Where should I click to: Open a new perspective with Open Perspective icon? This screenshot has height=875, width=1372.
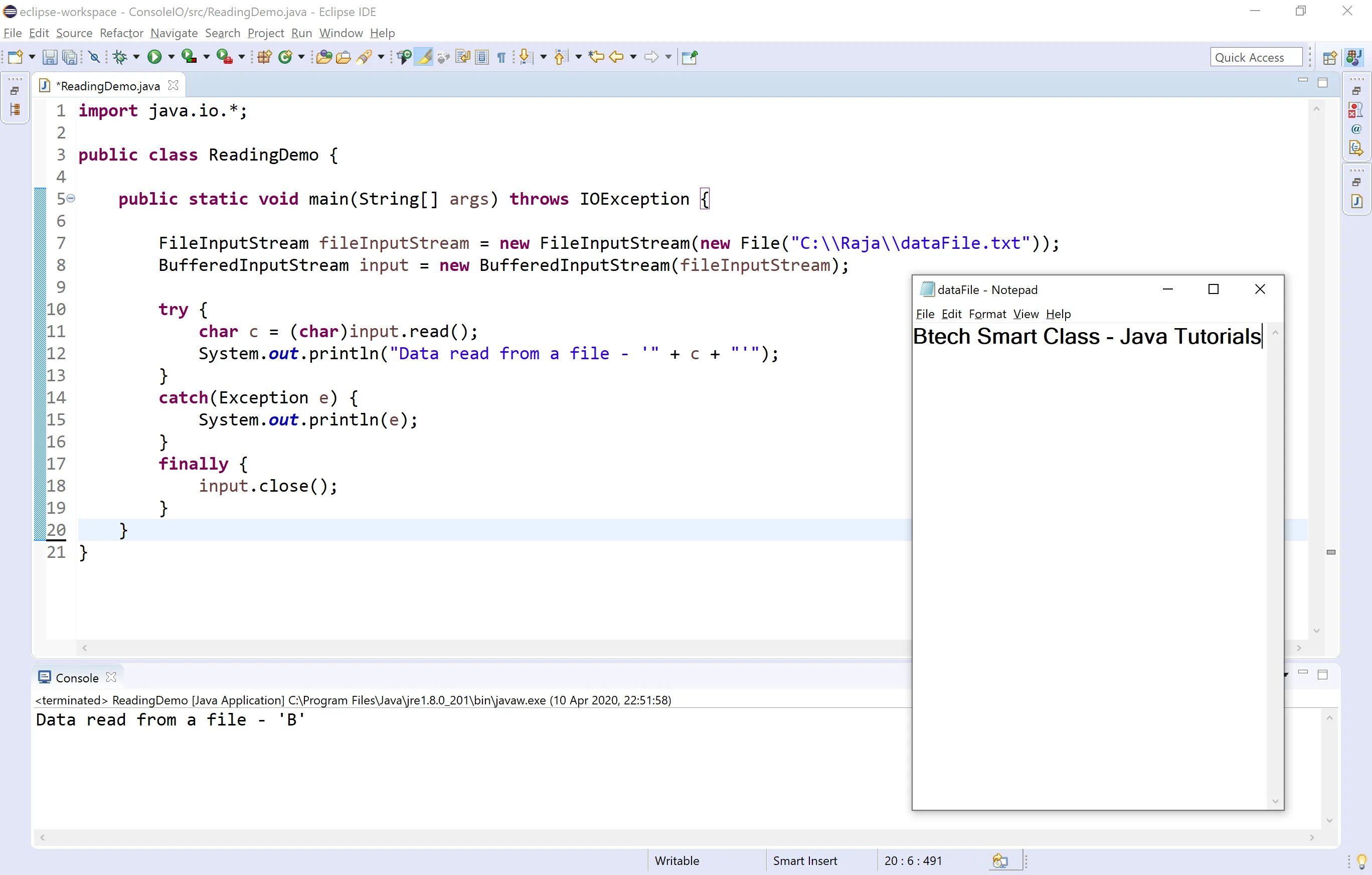1330,58
